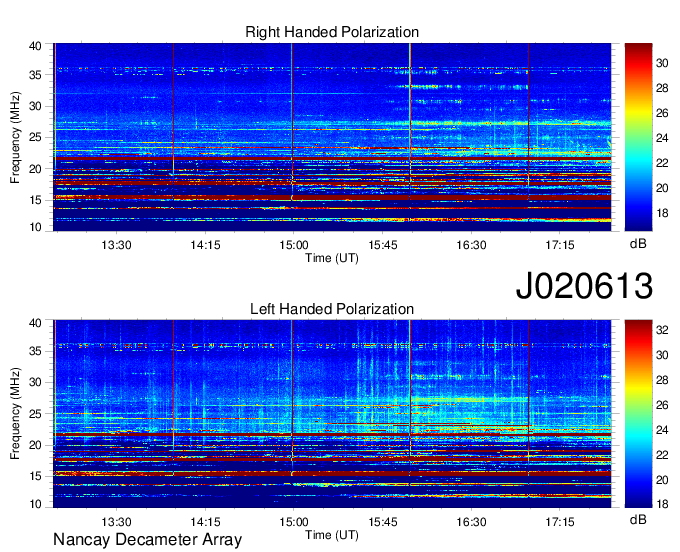The height and width of the screenshot is (552, 680).
Task: Click the "15" frequency tick of top plot
Action: coord(36,200)
